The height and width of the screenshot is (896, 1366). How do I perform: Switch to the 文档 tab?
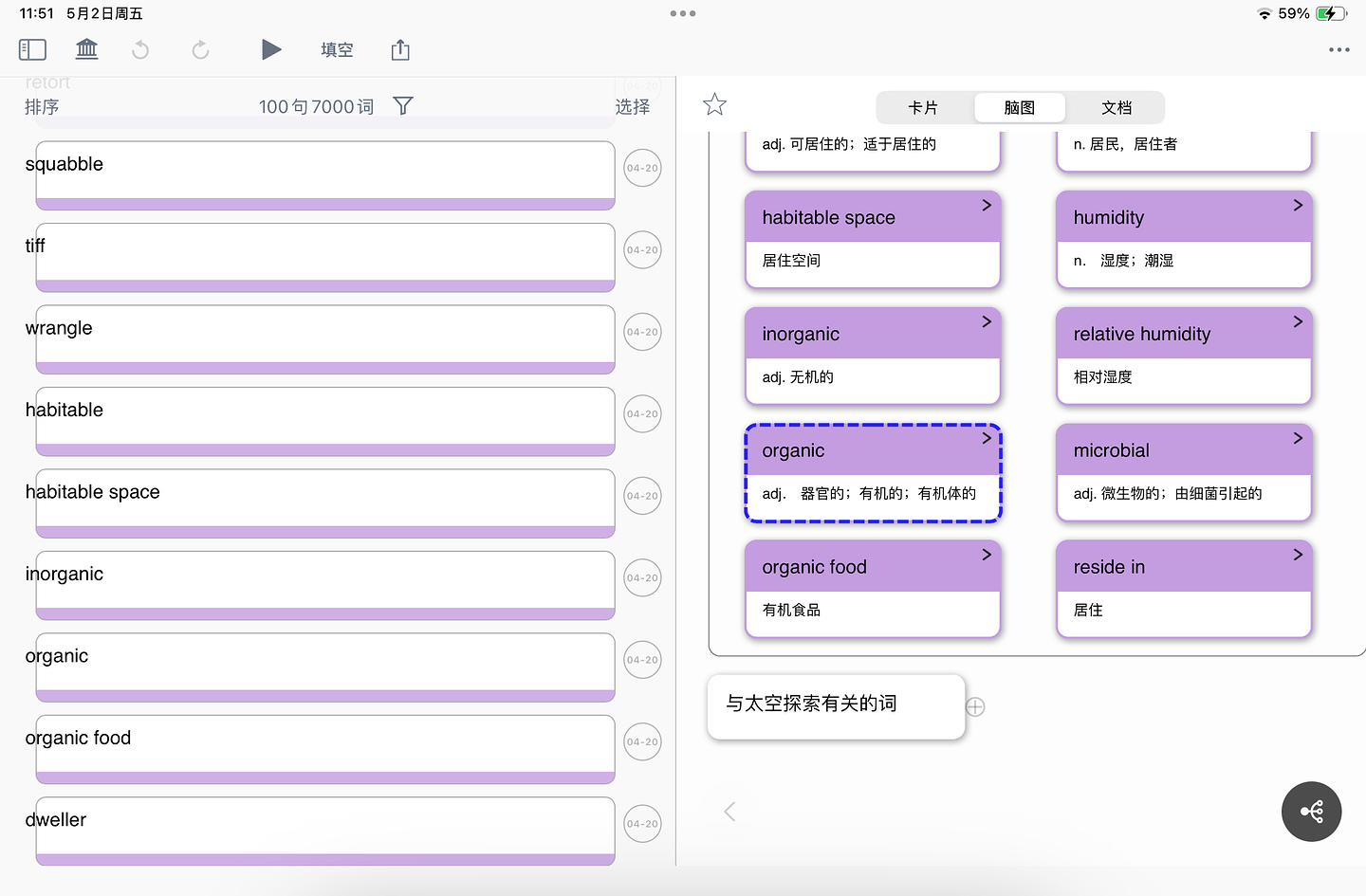1117,107
